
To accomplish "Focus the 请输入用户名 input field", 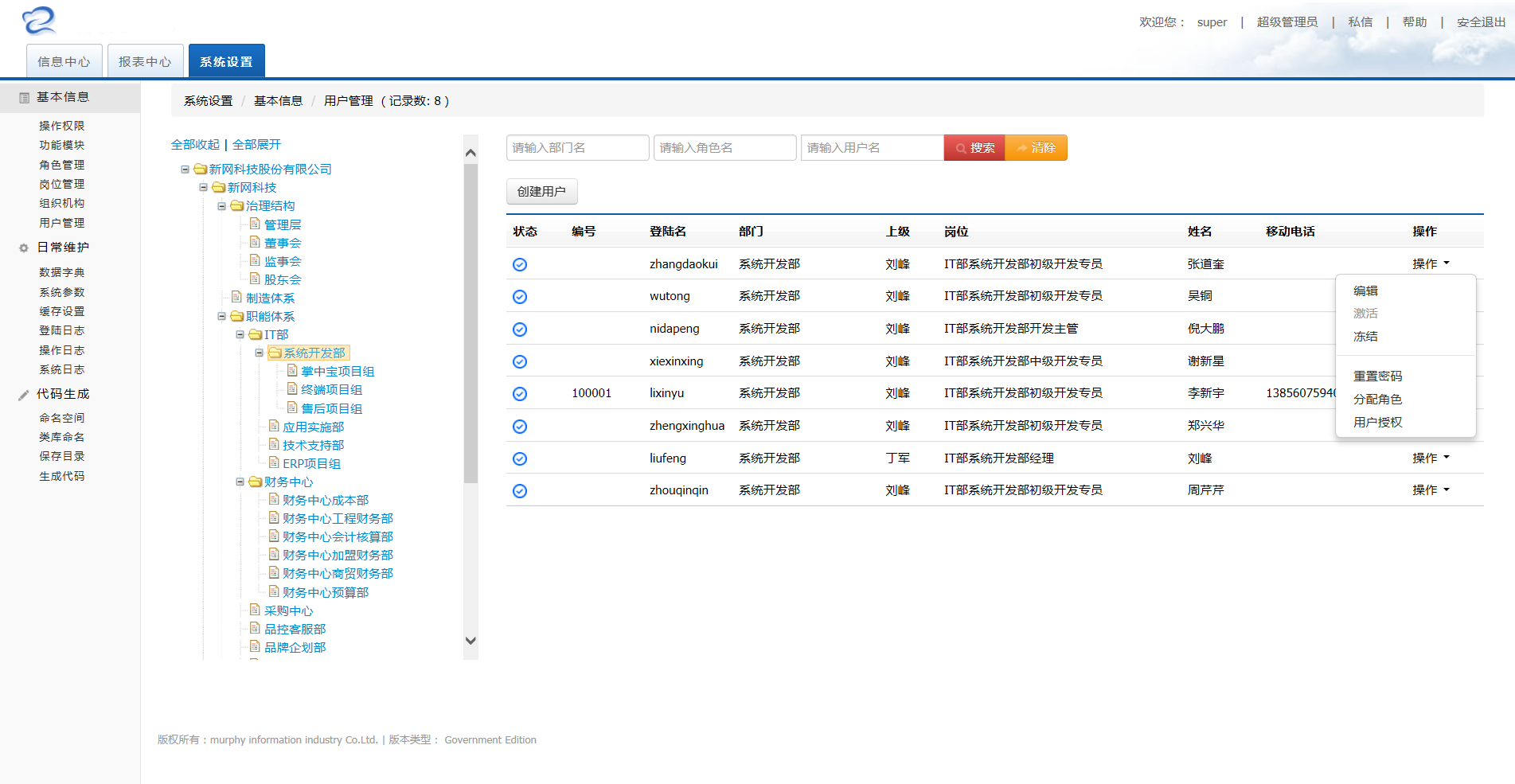I will tap(873, 148).
